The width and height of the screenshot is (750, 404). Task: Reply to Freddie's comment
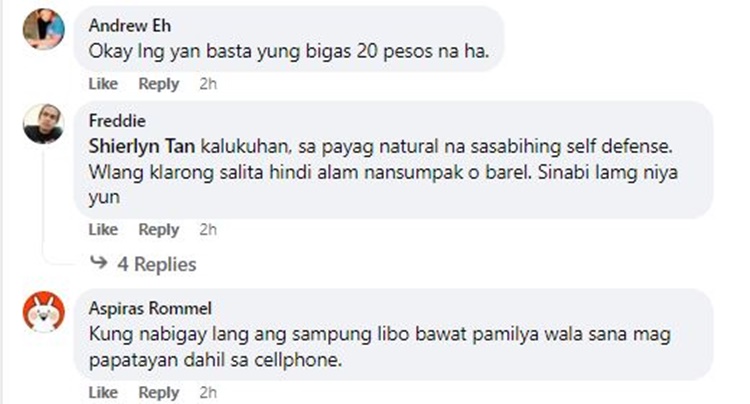[159, 230]
